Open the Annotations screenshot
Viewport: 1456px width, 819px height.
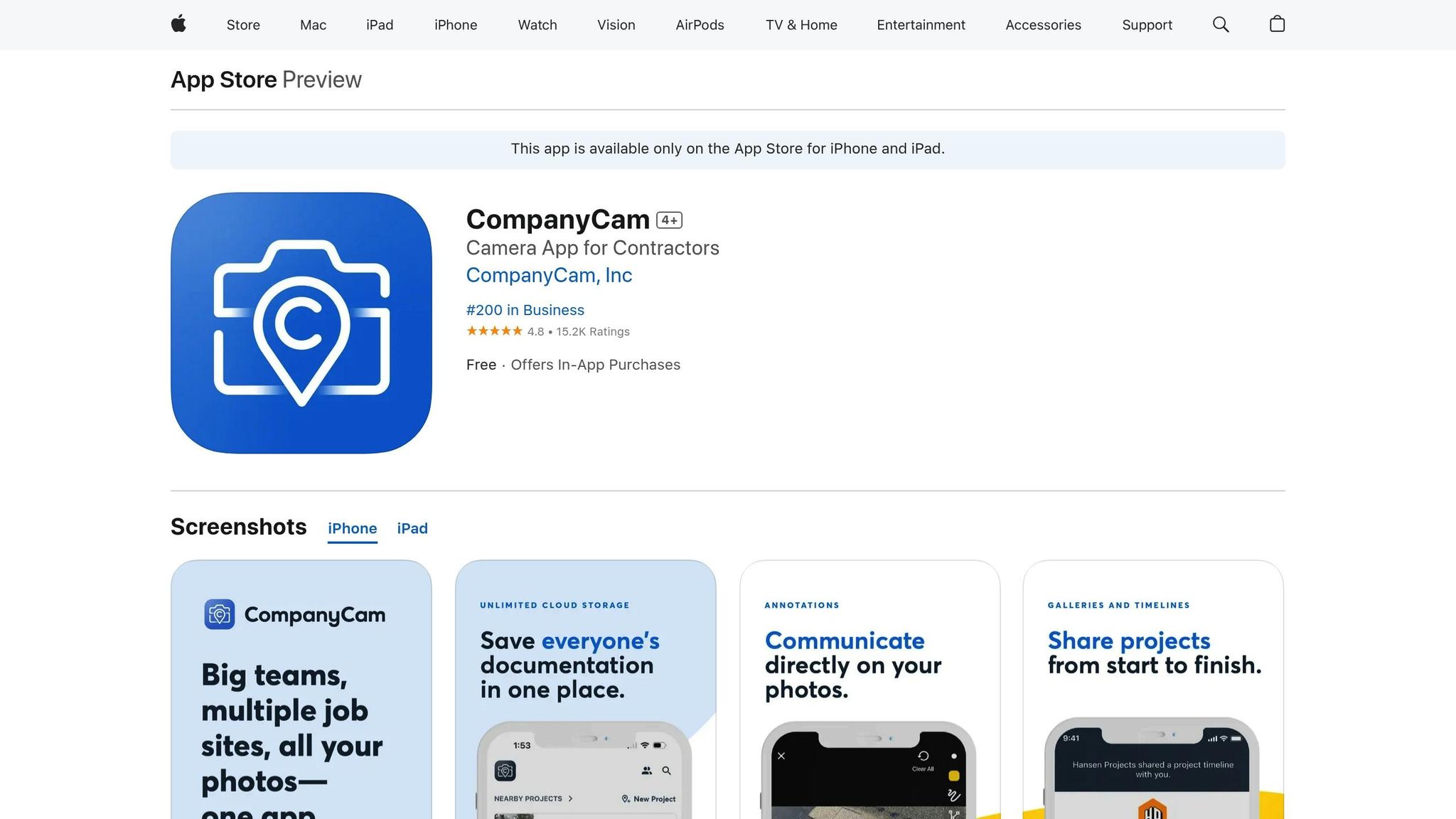click(x=870, y=690)
